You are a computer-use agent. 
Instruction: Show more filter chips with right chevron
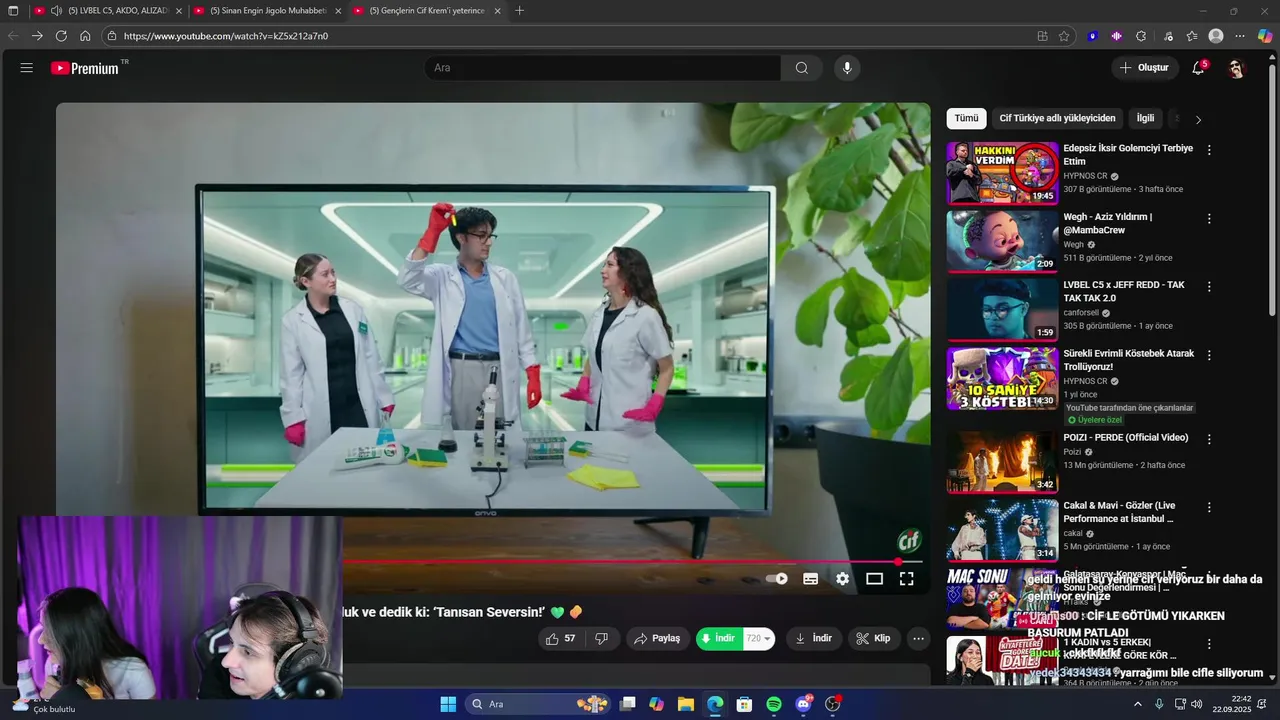tap(1198, 119)
